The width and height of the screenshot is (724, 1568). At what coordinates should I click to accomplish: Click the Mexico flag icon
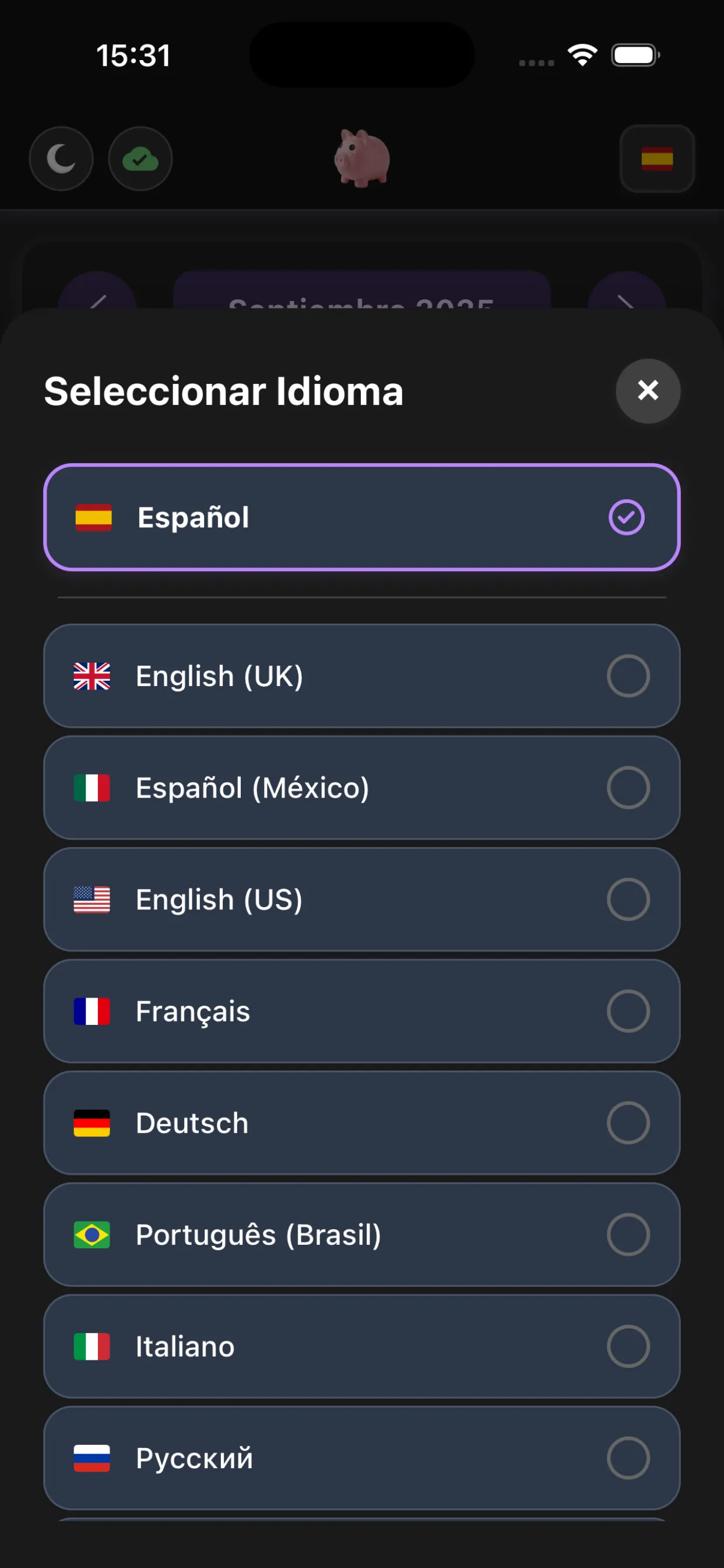pos(92,787)
